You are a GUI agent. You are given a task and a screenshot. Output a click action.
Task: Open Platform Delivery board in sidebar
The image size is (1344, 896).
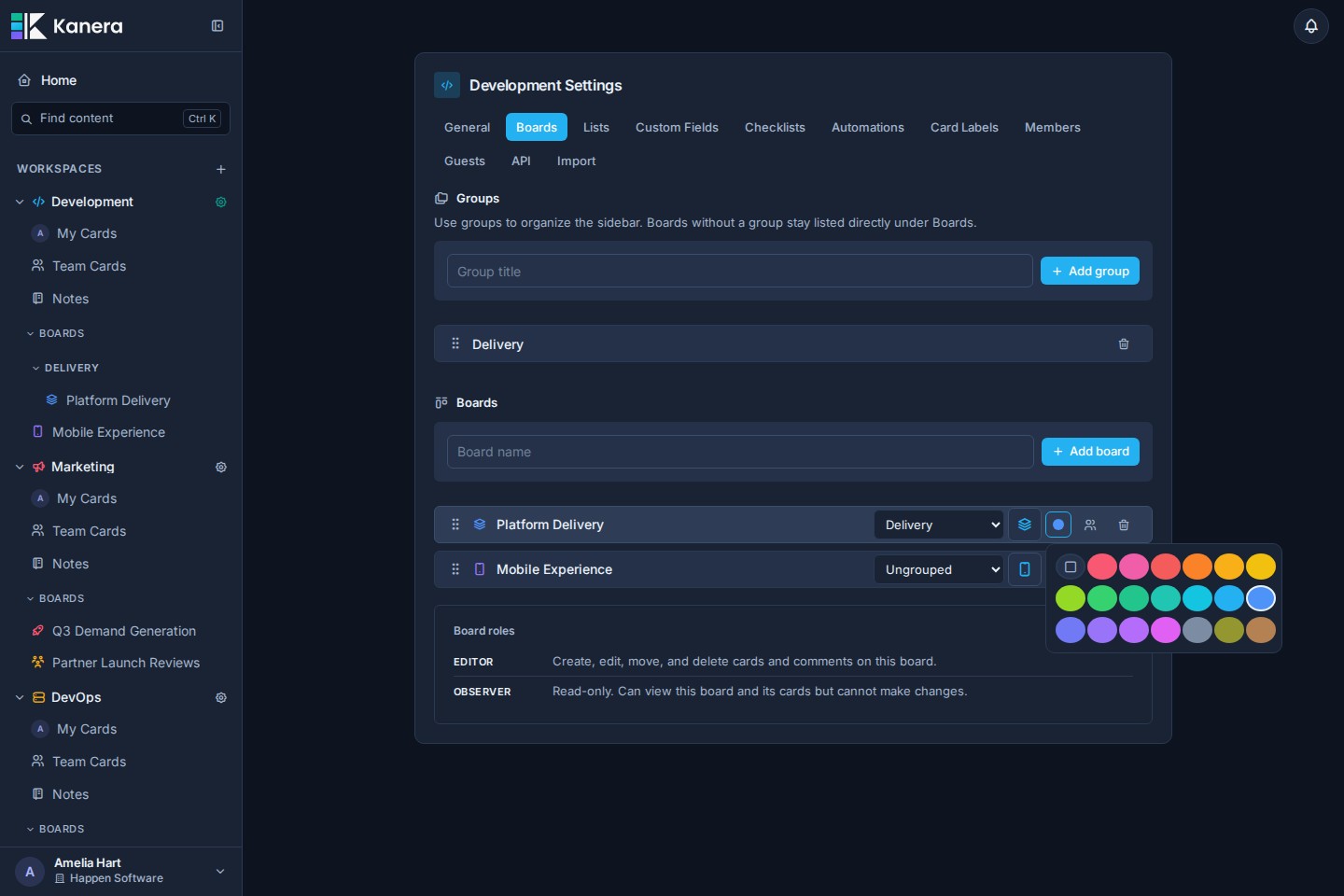click(x=119, y=400)
